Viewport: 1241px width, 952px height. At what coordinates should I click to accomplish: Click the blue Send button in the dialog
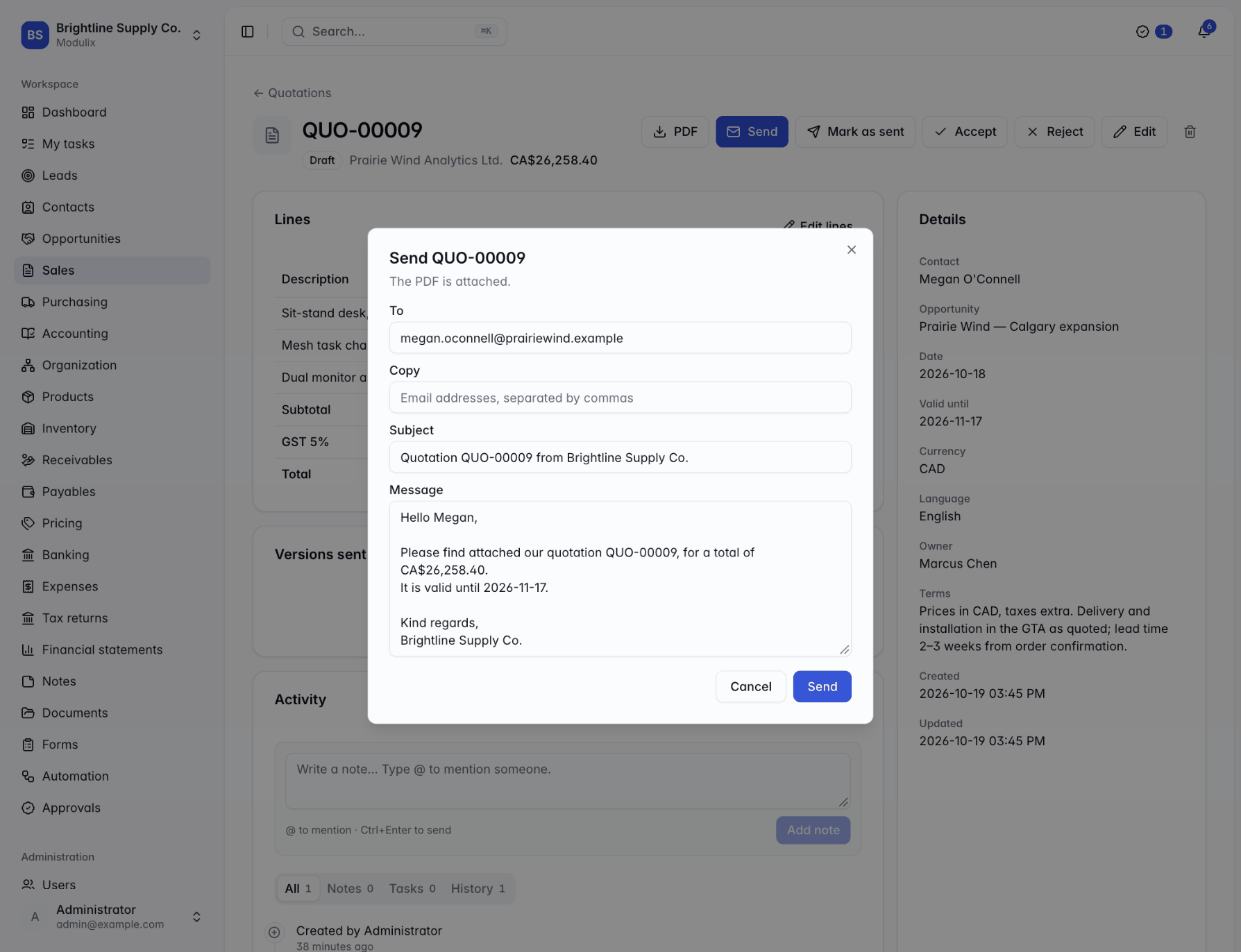[822, 686]
